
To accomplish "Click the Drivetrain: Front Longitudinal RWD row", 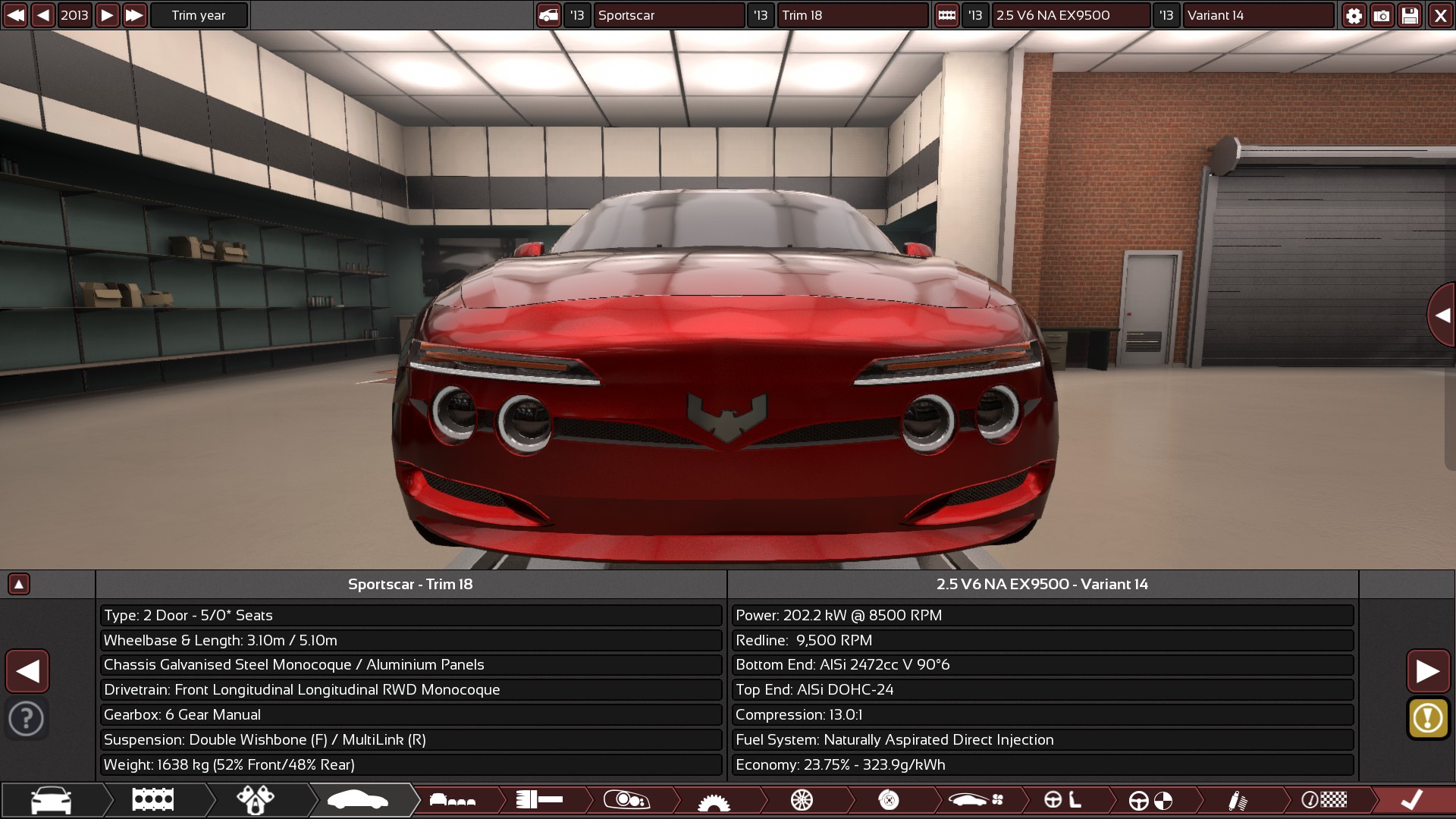I will click(x=410, y=690).
